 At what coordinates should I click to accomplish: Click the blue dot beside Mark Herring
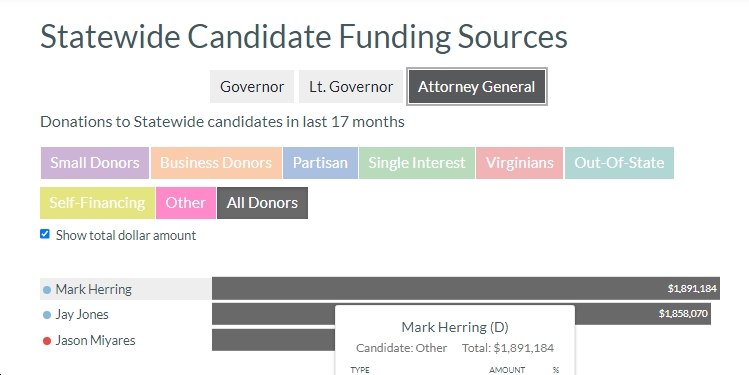(47, 289)
